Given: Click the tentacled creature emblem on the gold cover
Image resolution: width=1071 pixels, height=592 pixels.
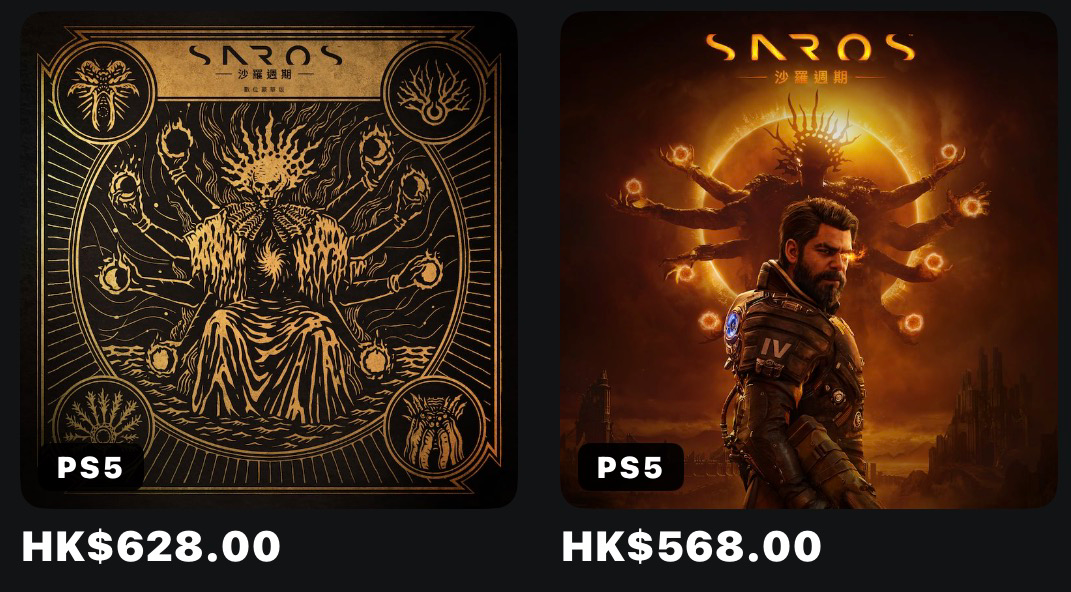Looking at the screenshot, I should (434, 428).
